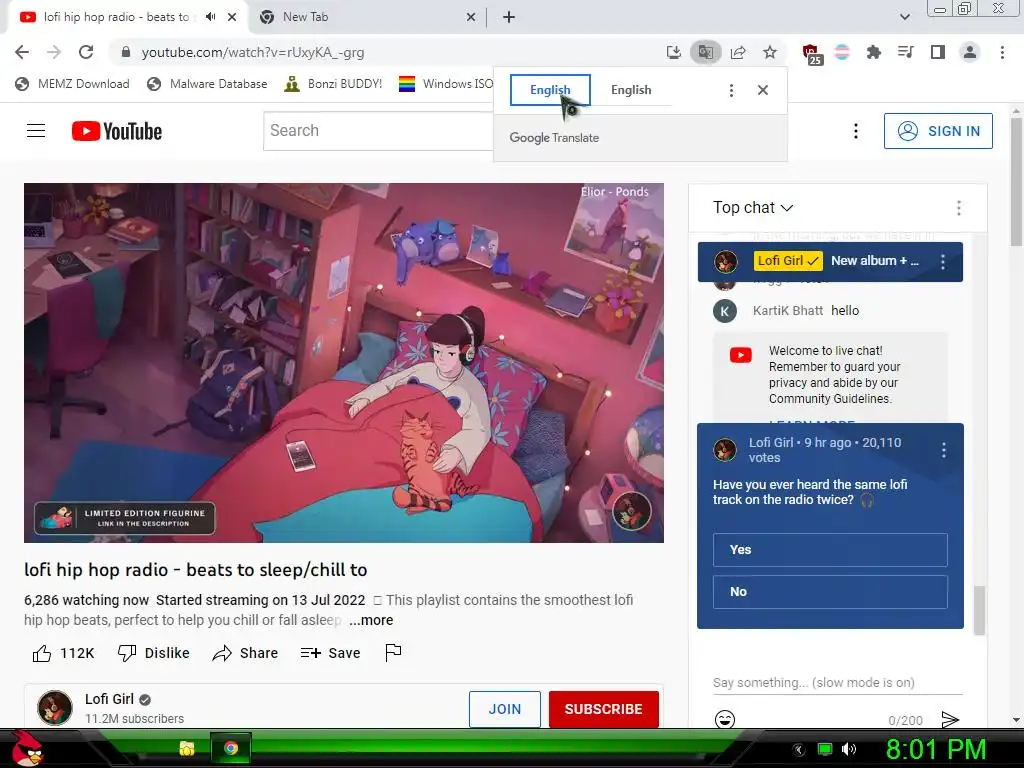The width and height of the screenshot is (1024, 768).
Task: Subscribe to Lofi Girl channel
Action: [x=603, y=709]
